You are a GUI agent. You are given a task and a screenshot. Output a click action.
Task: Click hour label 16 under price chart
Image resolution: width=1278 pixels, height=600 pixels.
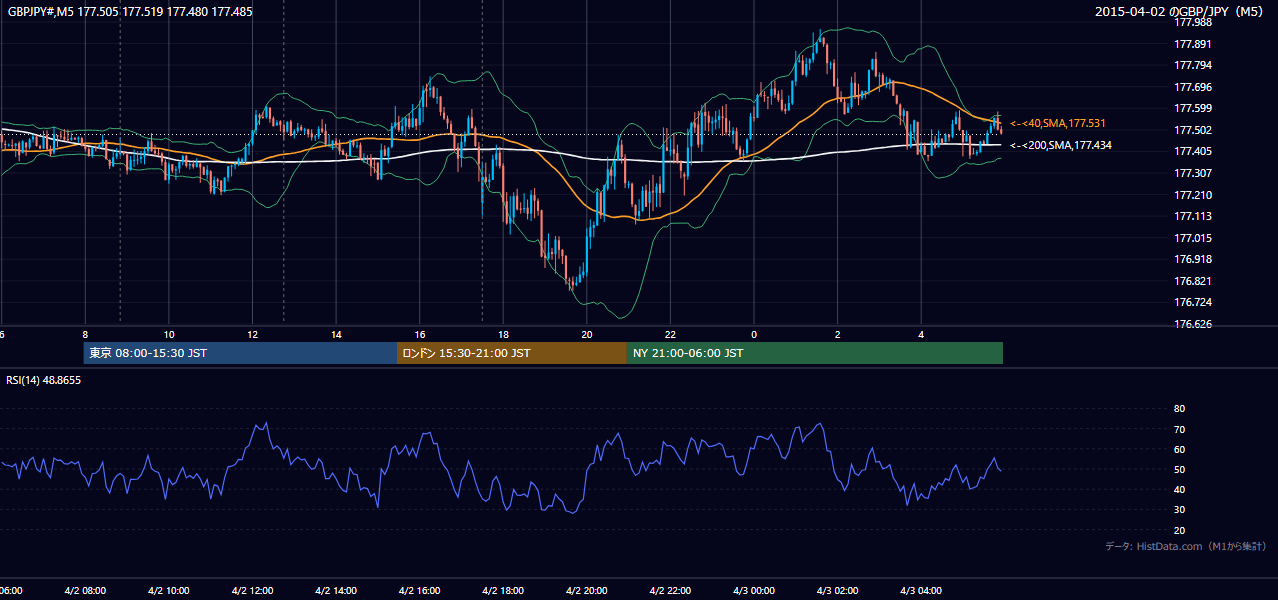[x=420, y=334]
